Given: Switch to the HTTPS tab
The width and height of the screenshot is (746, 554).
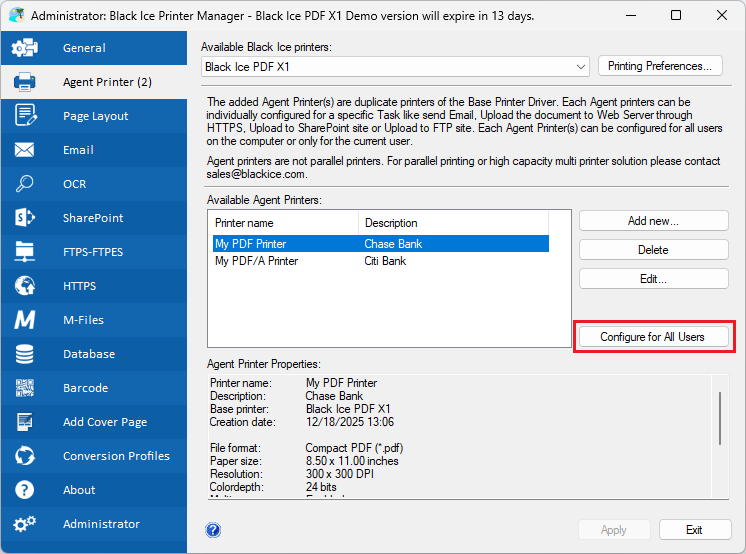Looking at the screenshot, I should [x=80, y=286].
